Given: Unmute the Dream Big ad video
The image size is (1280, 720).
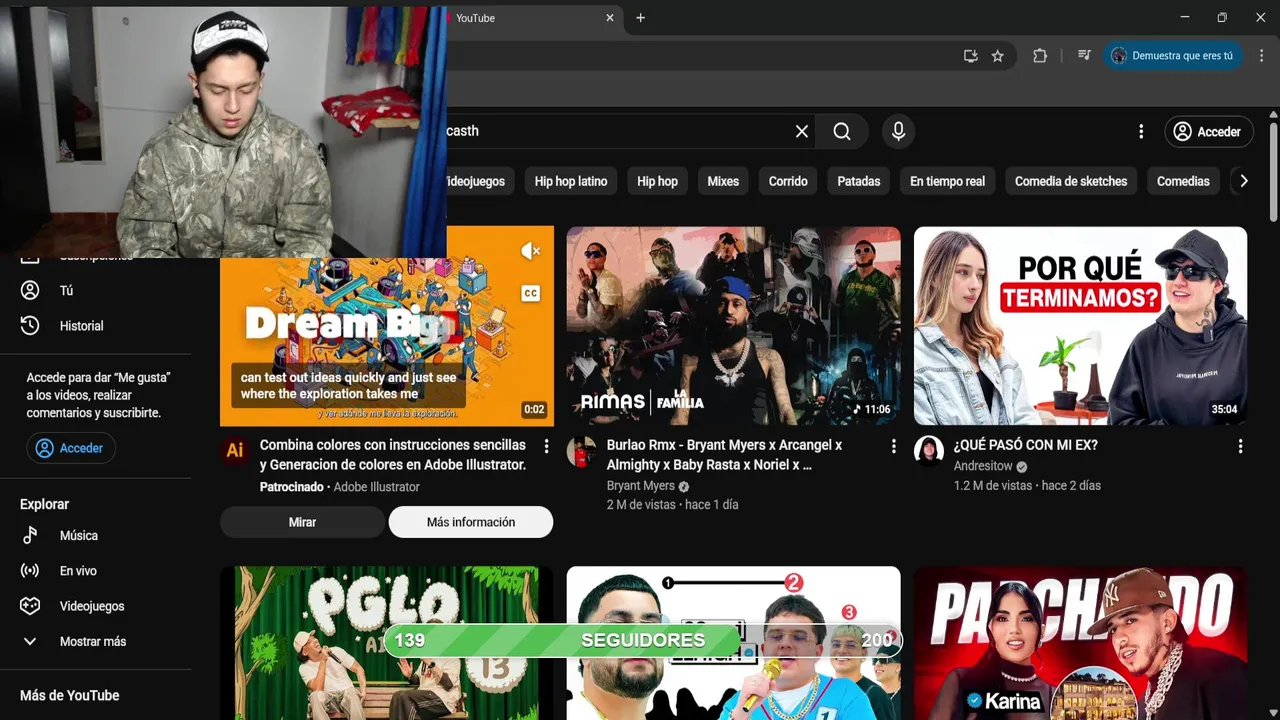Looking at the screenshot, I should pyautogui.click(x=531, y=251).
